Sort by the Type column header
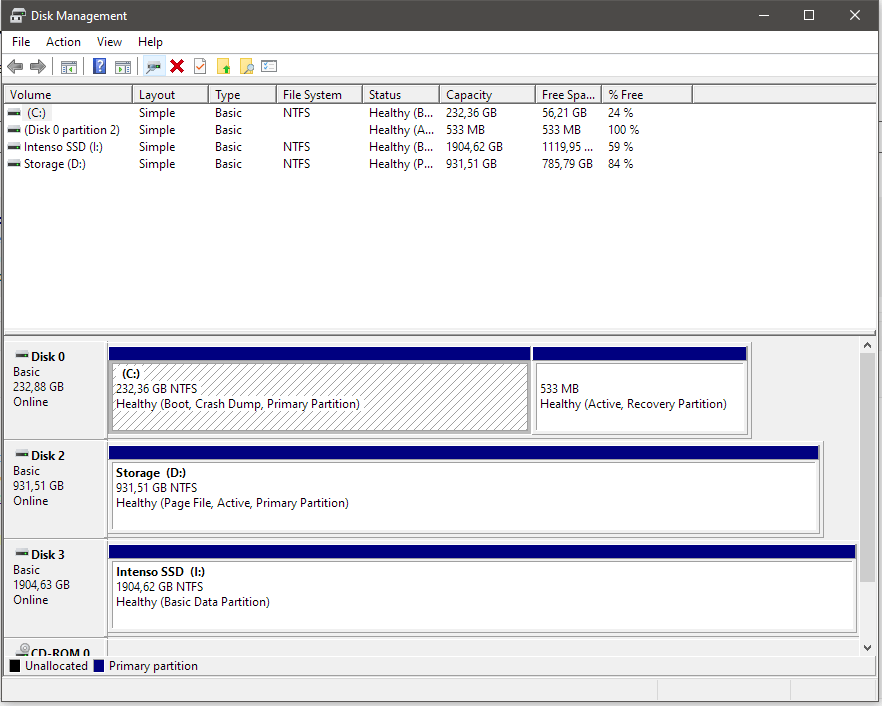882x706 pixels. tap(242, 95)
